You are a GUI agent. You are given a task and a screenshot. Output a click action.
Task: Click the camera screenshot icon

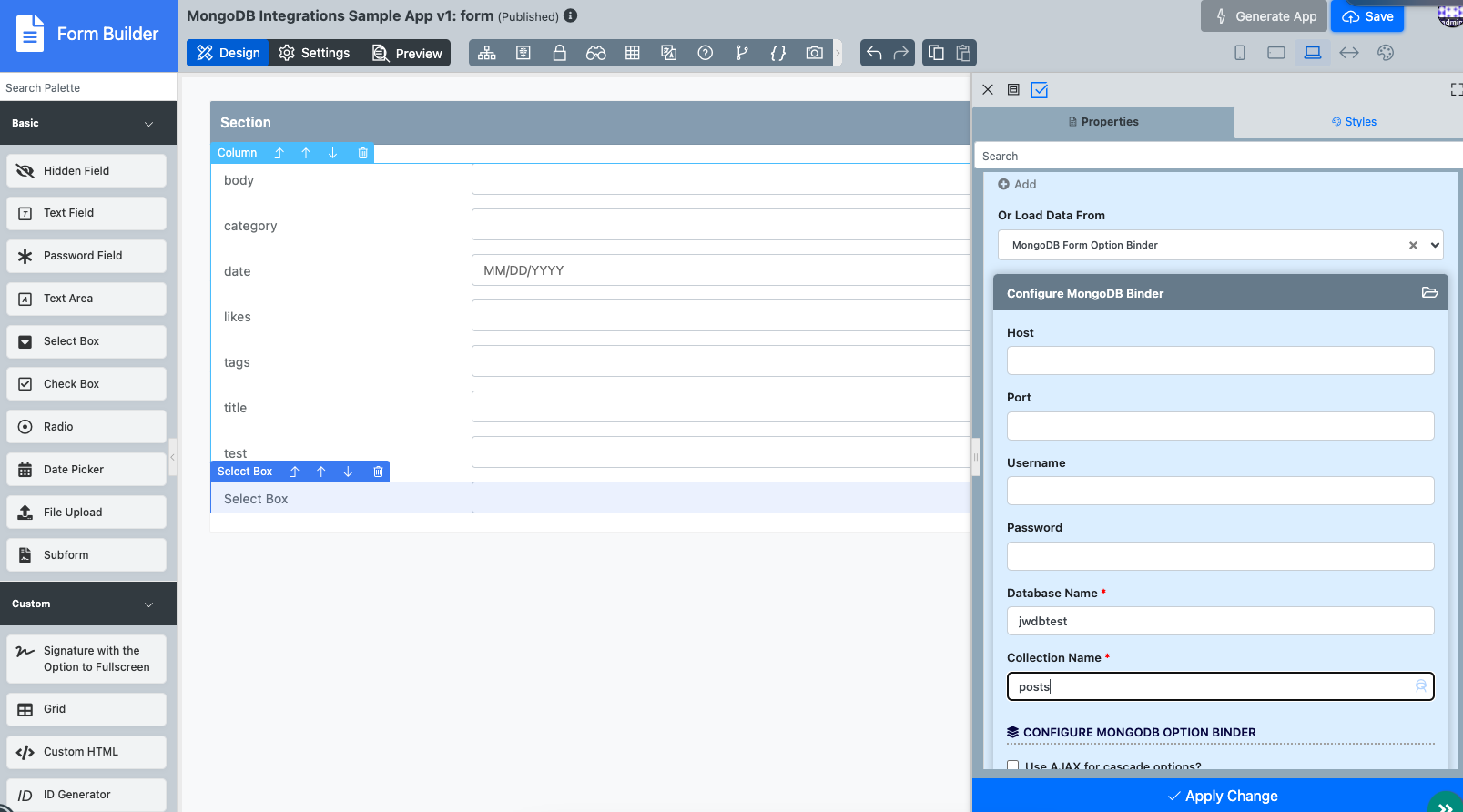click(x=815, y=53)
